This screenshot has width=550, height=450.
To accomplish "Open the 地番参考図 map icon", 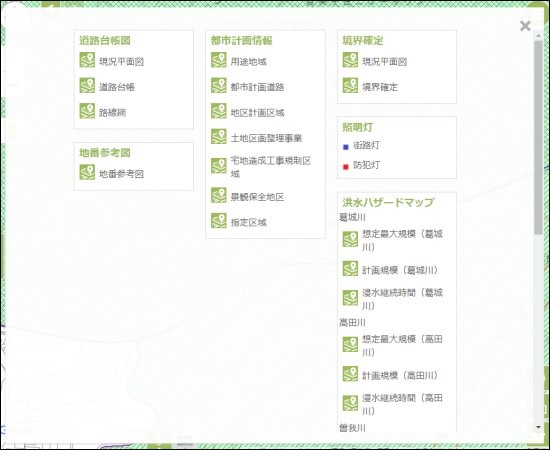I will 87,172.
